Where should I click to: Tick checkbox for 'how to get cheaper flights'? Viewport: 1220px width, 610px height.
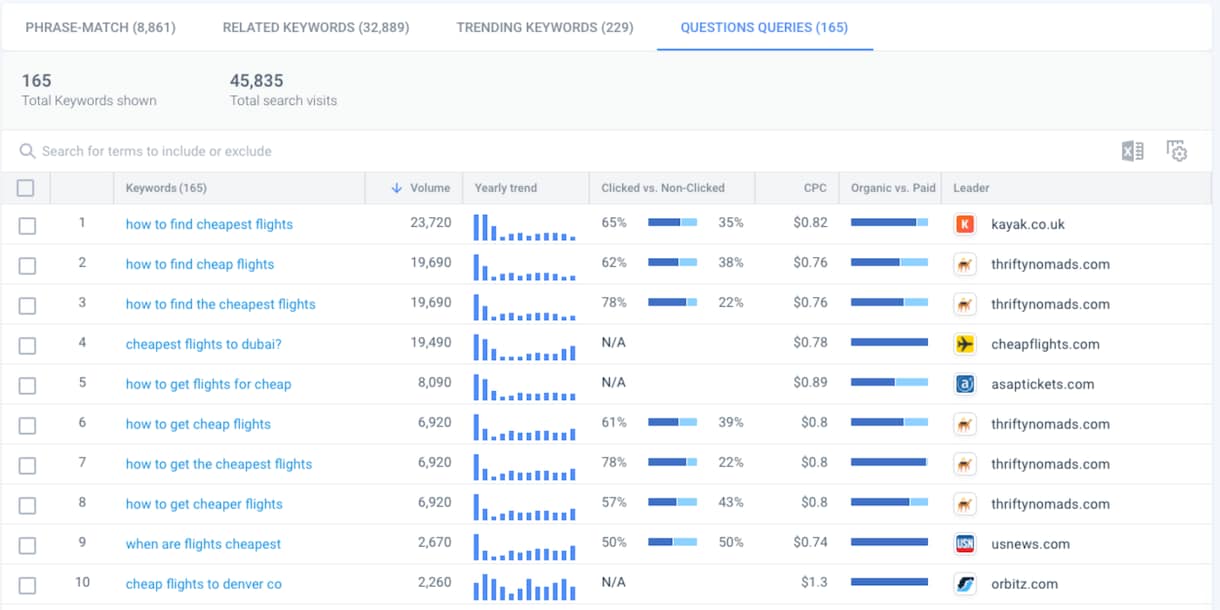click(27, 506)
